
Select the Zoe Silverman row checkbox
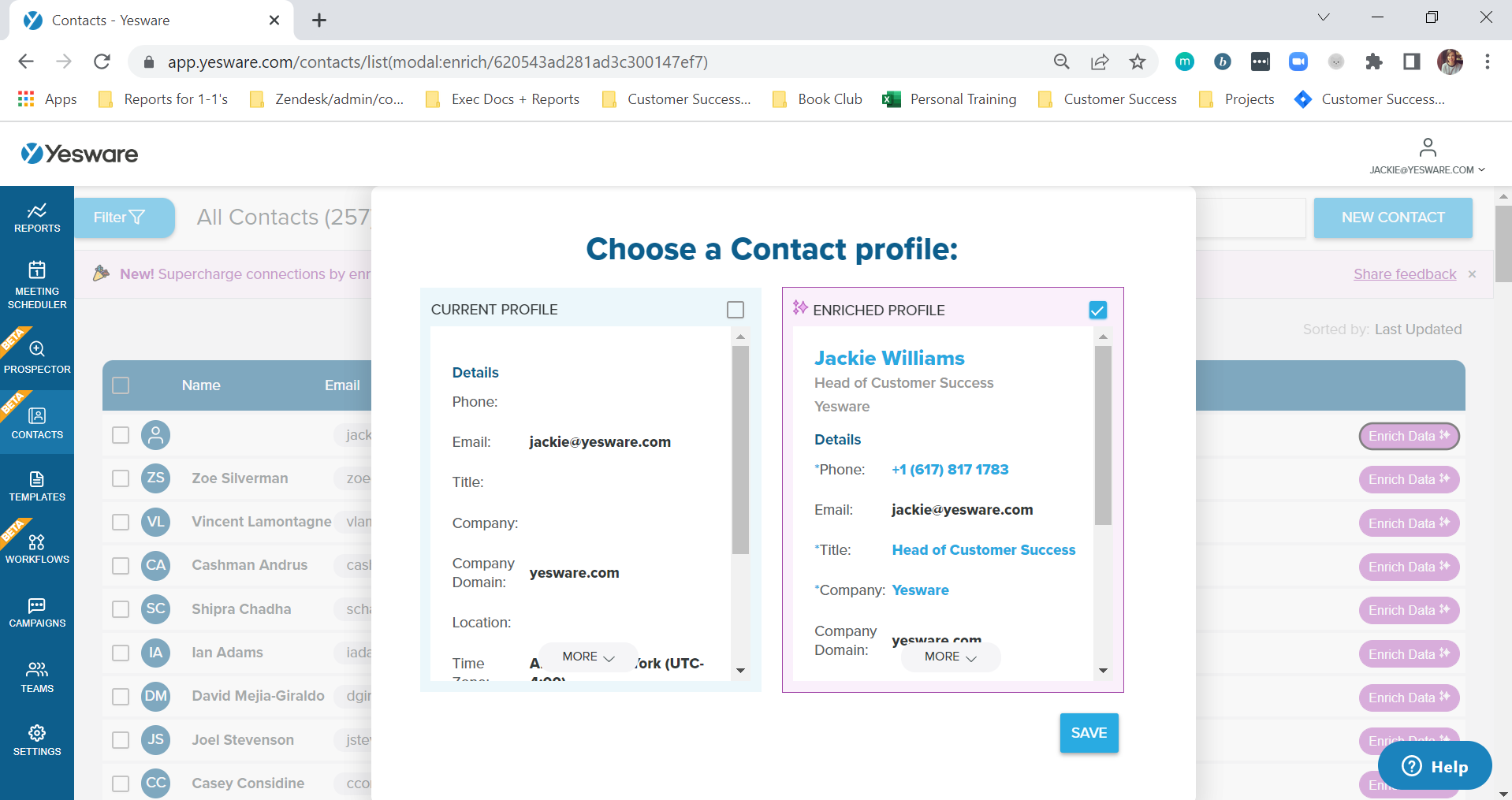121,478
